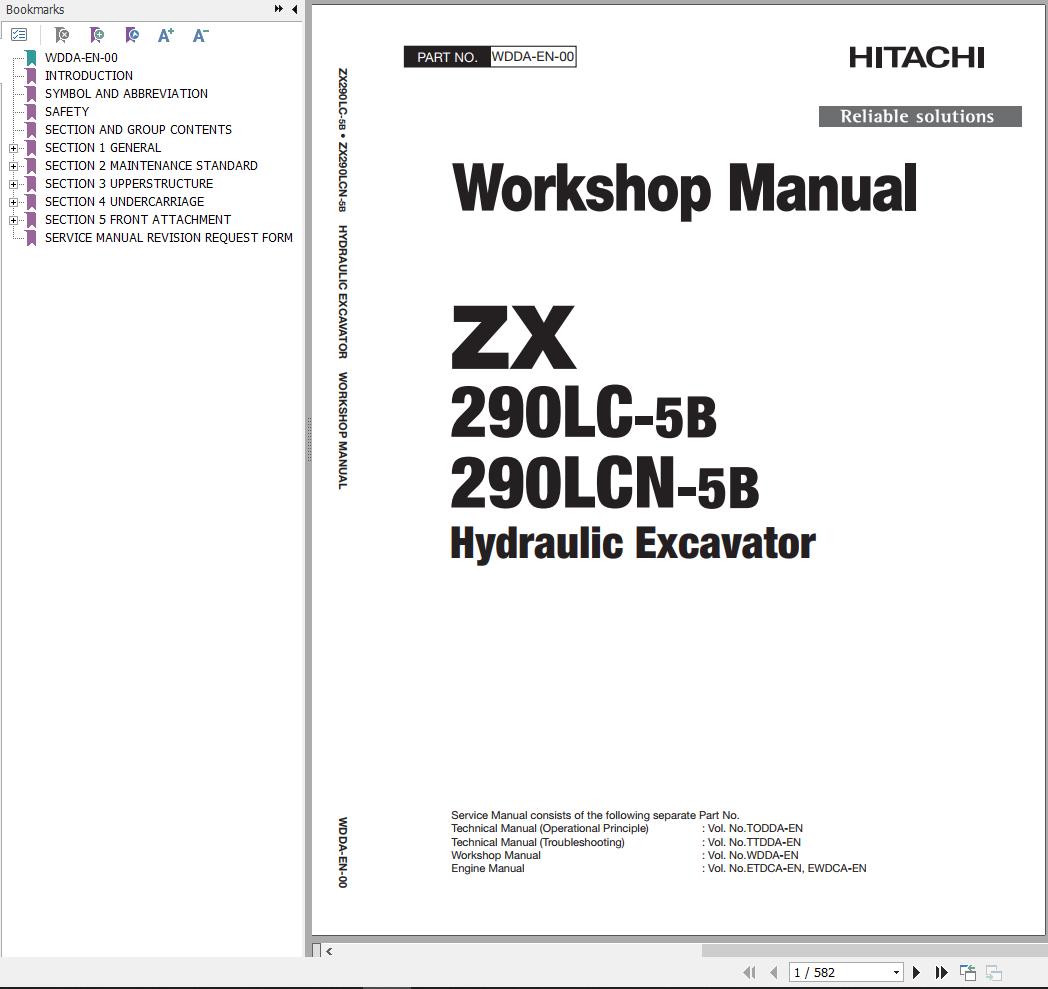
Task: Open the INTRODUCTION bookmark
Action: click(89, 76)
